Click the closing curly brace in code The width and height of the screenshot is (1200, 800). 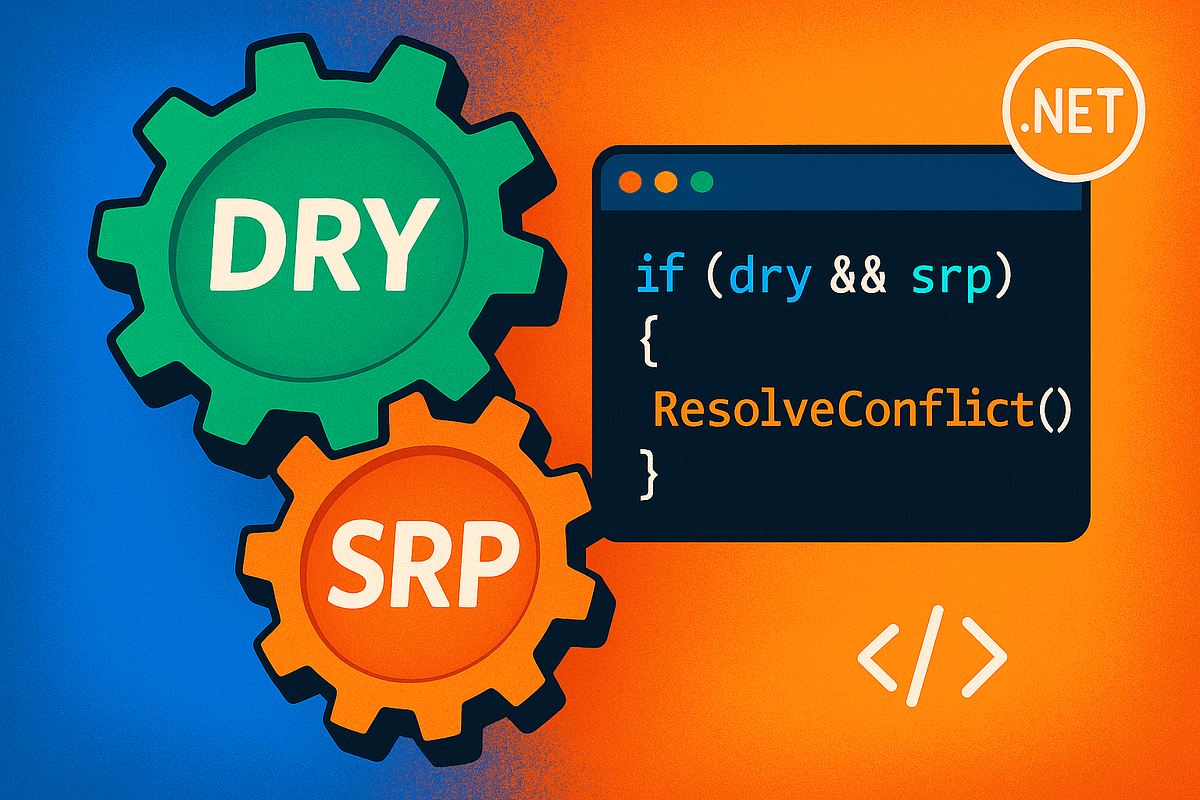[648, 471]
